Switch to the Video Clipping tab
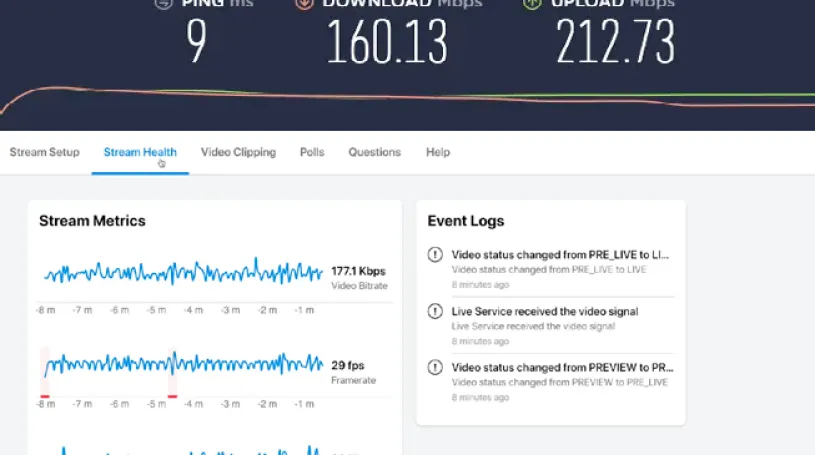The height and width of the screenshot is (455, 815). (x=238, y=153)
